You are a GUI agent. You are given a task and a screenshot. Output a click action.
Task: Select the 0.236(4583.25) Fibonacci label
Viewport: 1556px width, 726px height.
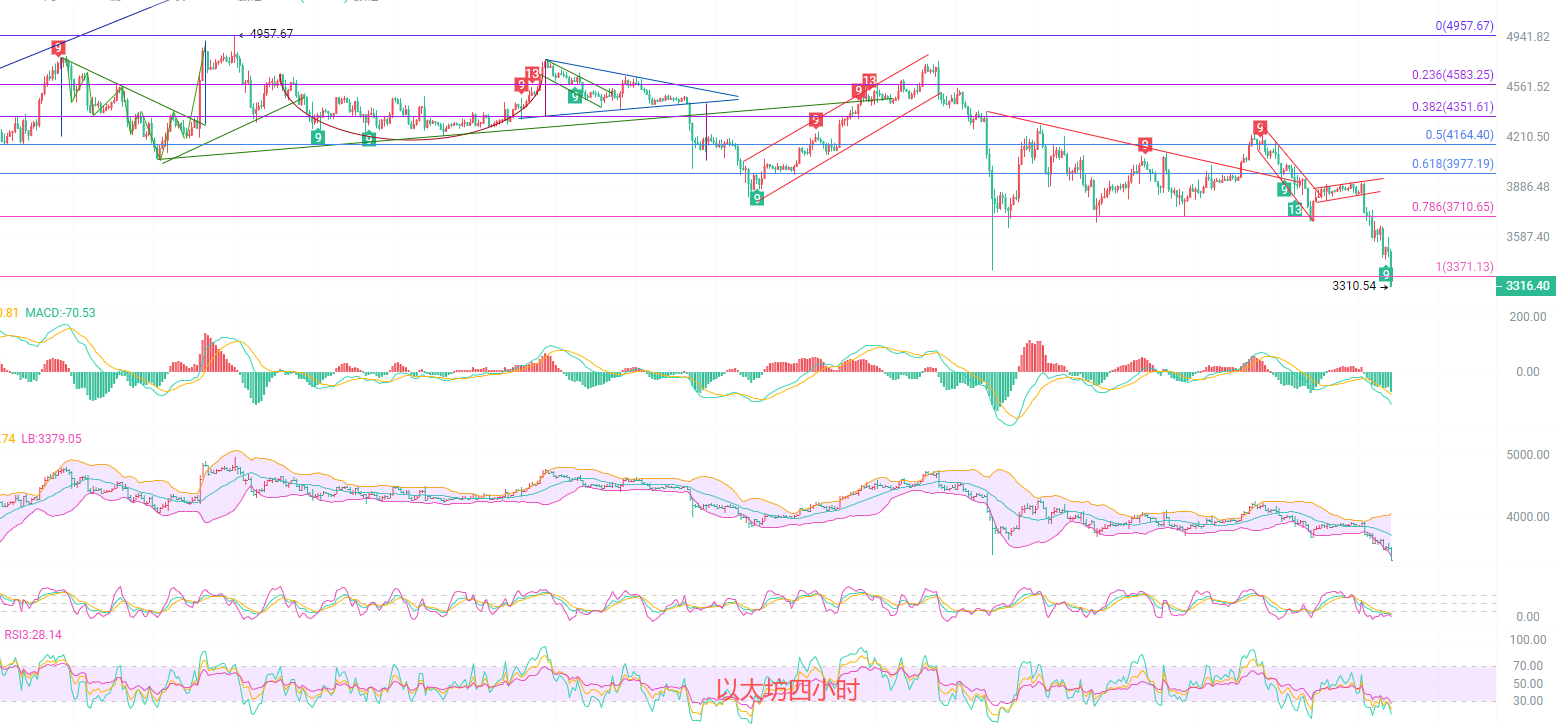click(1452, 75)
